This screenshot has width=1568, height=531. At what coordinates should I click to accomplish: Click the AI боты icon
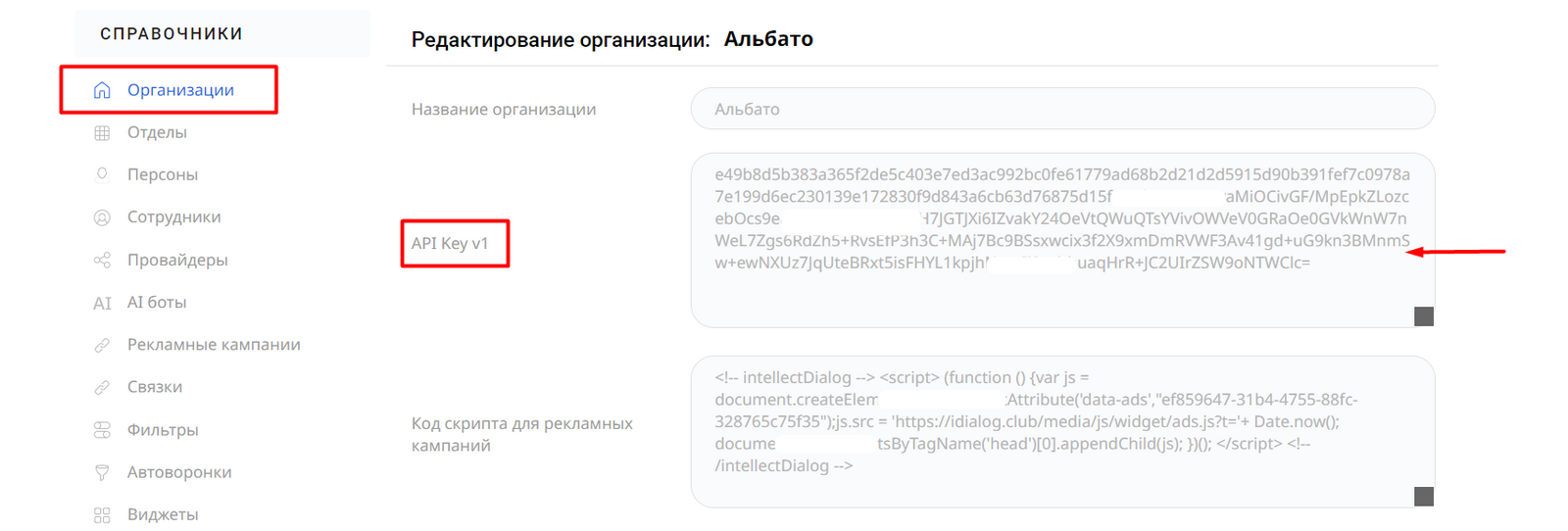pyautogui.click(x=102, y=303)
